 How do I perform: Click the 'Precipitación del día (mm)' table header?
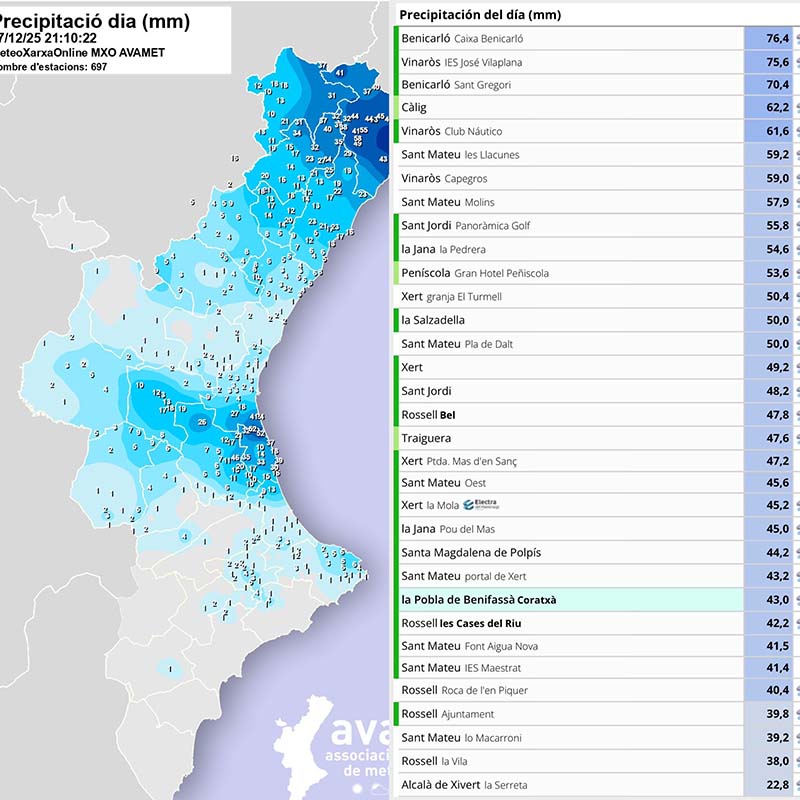[480, 15]
